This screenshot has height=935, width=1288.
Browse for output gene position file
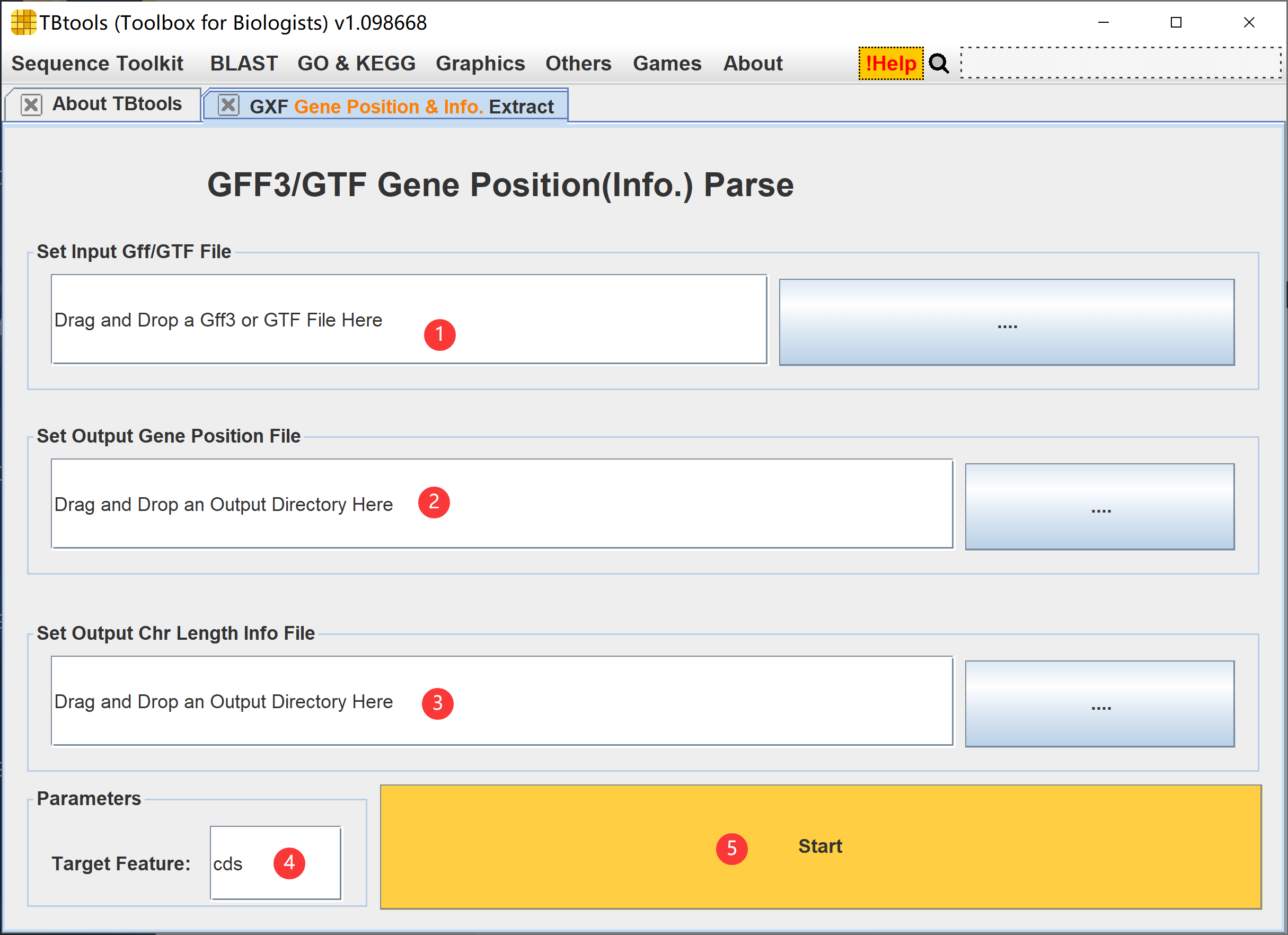(1099, 507)
